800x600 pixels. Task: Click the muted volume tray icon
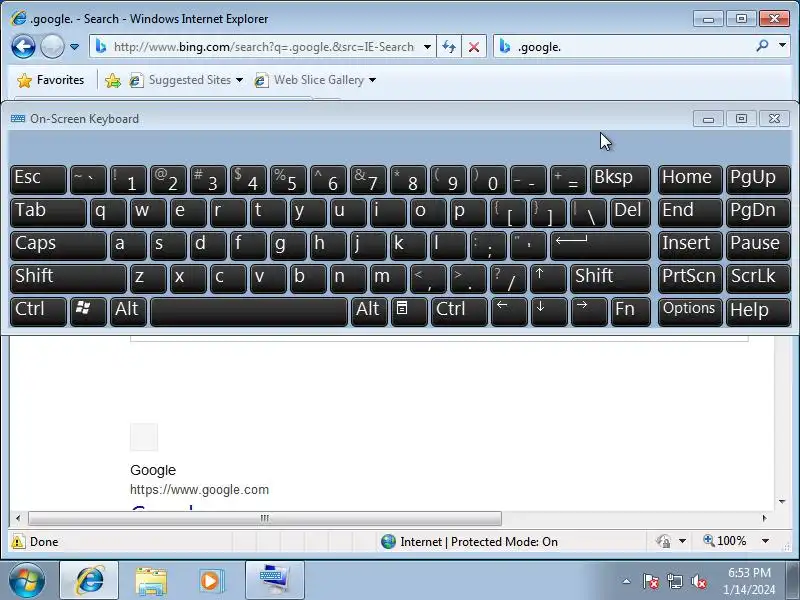point(698,581)
